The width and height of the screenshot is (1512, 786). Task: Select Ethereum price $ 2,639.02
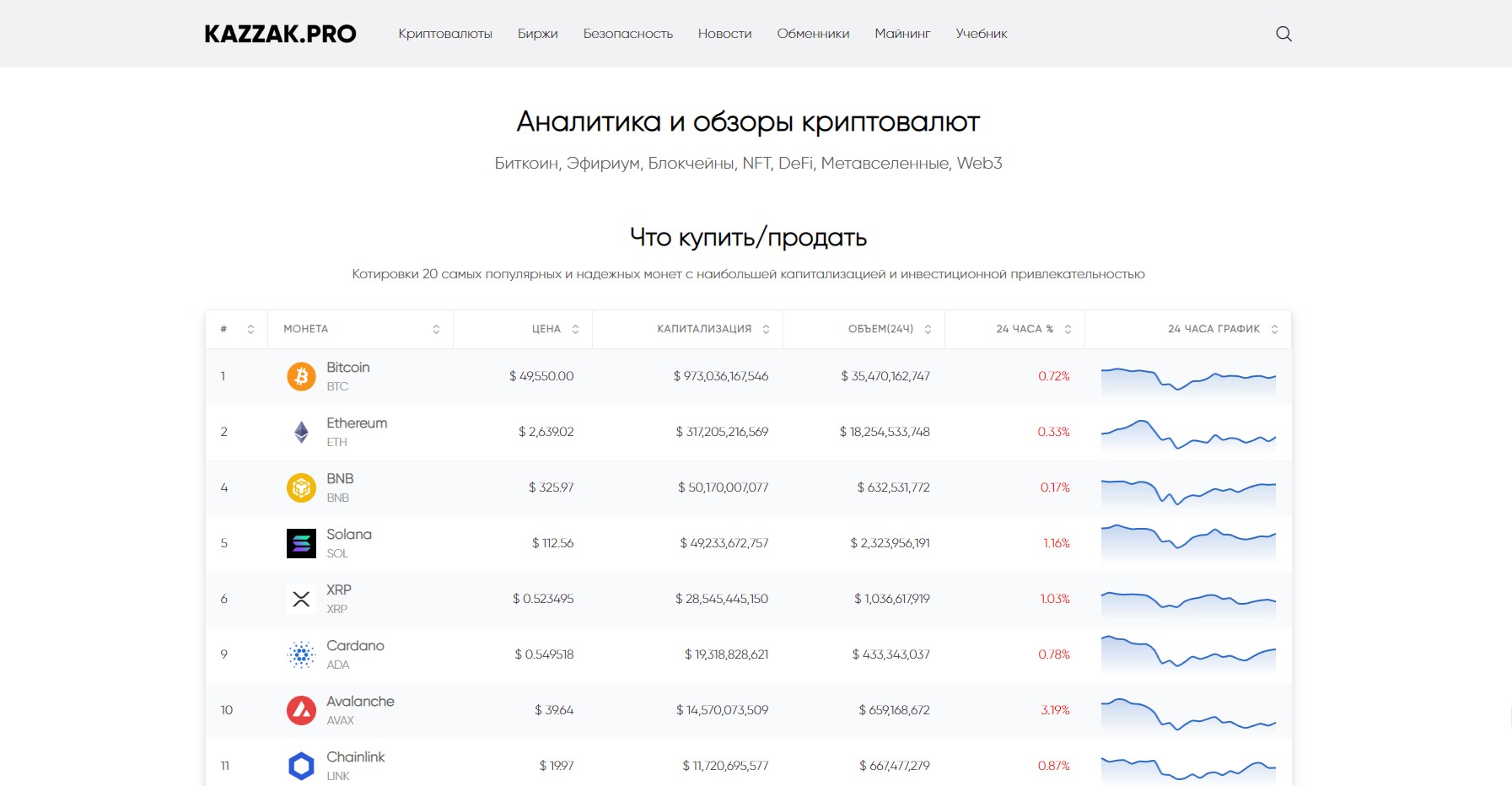point(546,432)
